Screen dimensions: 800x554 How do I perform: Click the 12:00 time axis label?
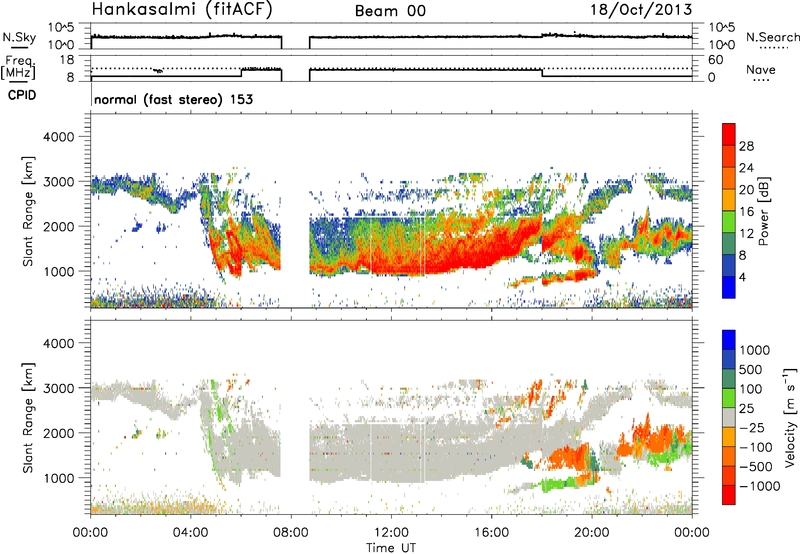coord(391,533)
